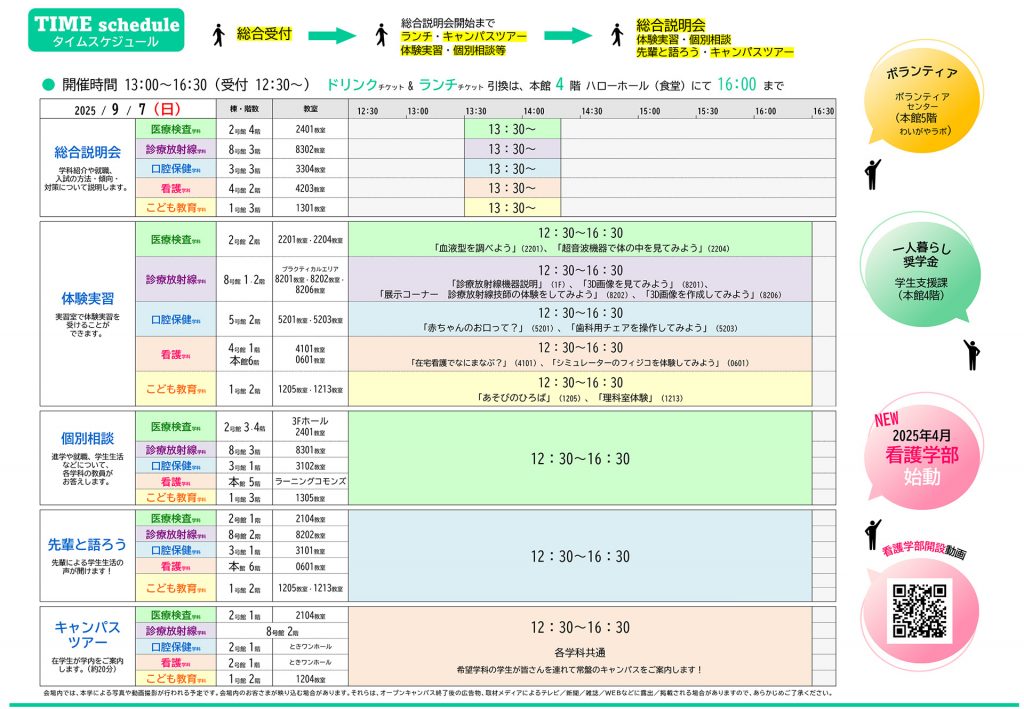
Task: Click the walking person icon beside 総合受付
Action: tap(219, 35)
